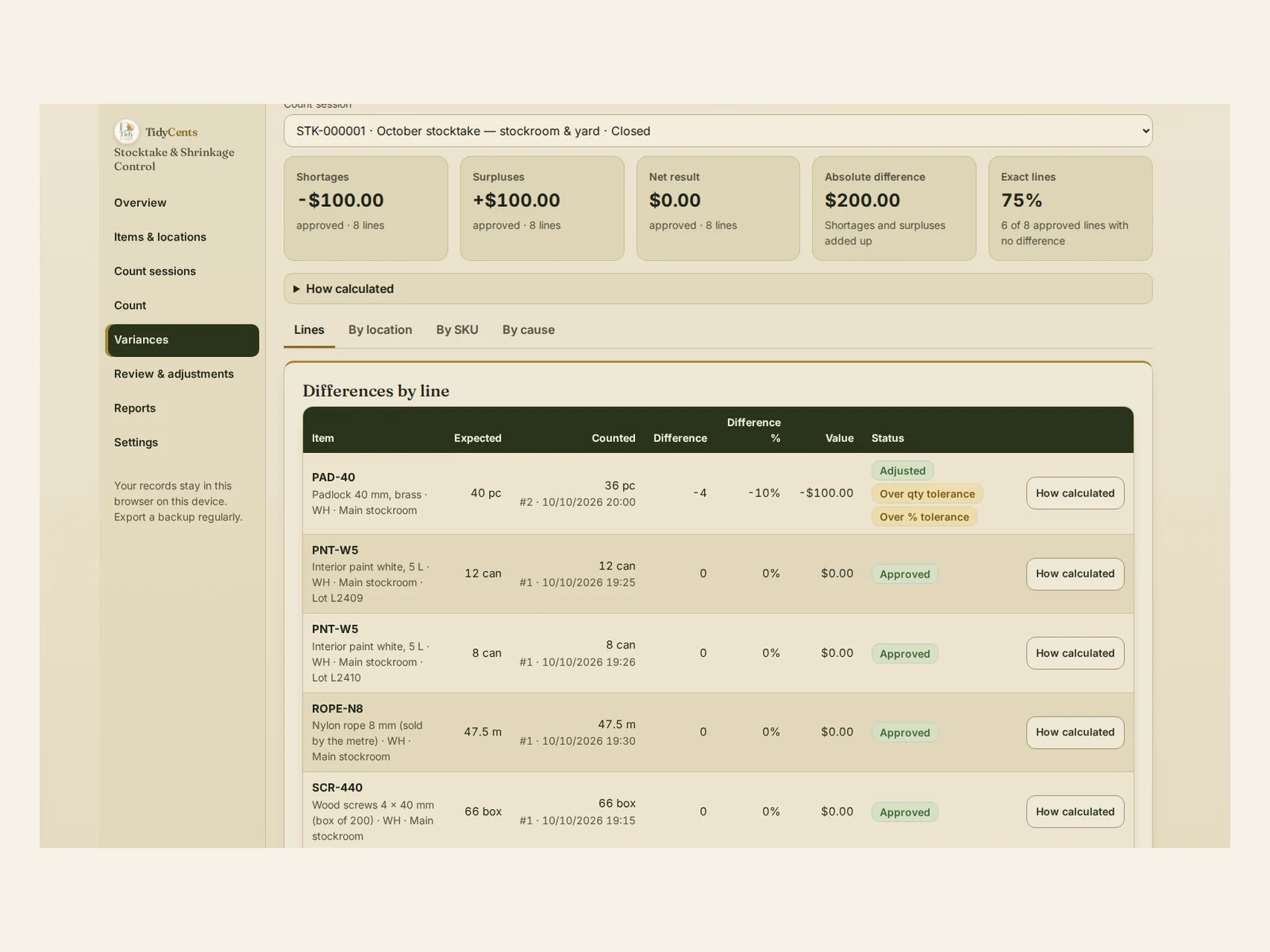Click the Difference % column header

(754, 430)
